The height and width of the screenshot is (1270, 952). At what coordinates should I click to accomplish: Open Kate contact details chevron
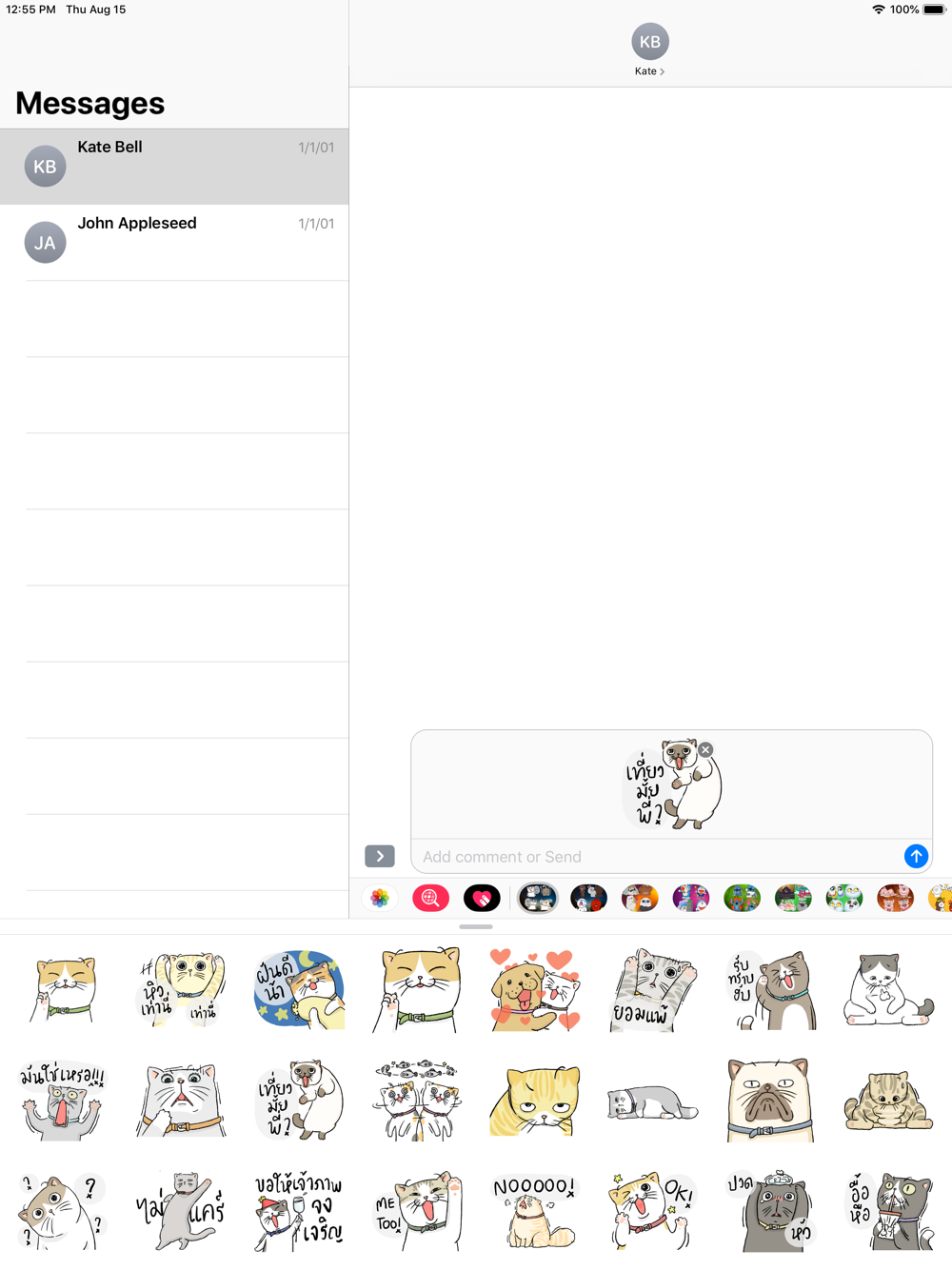point(650,71)
